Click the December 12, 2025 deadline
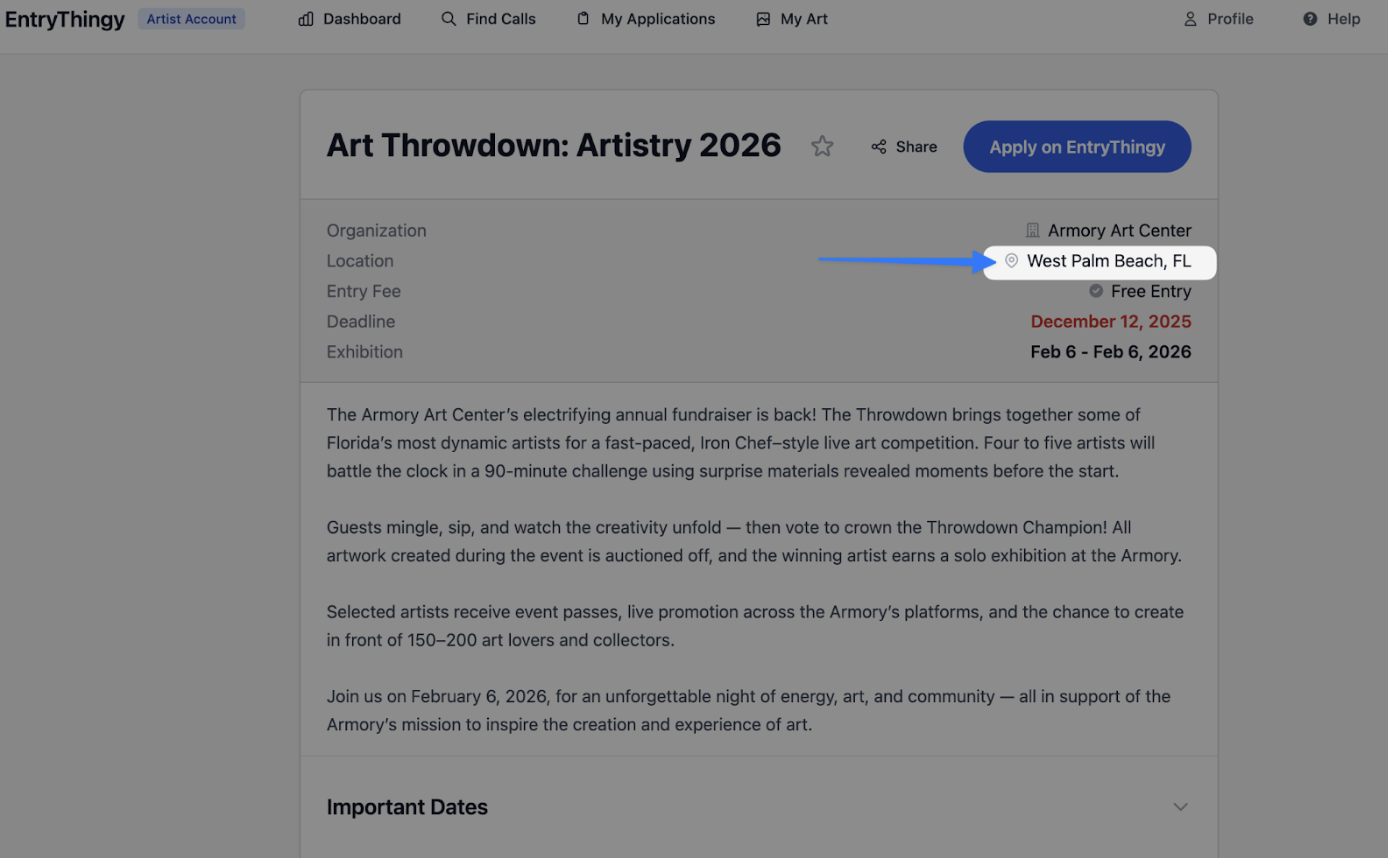 (x=1110, y=322)
